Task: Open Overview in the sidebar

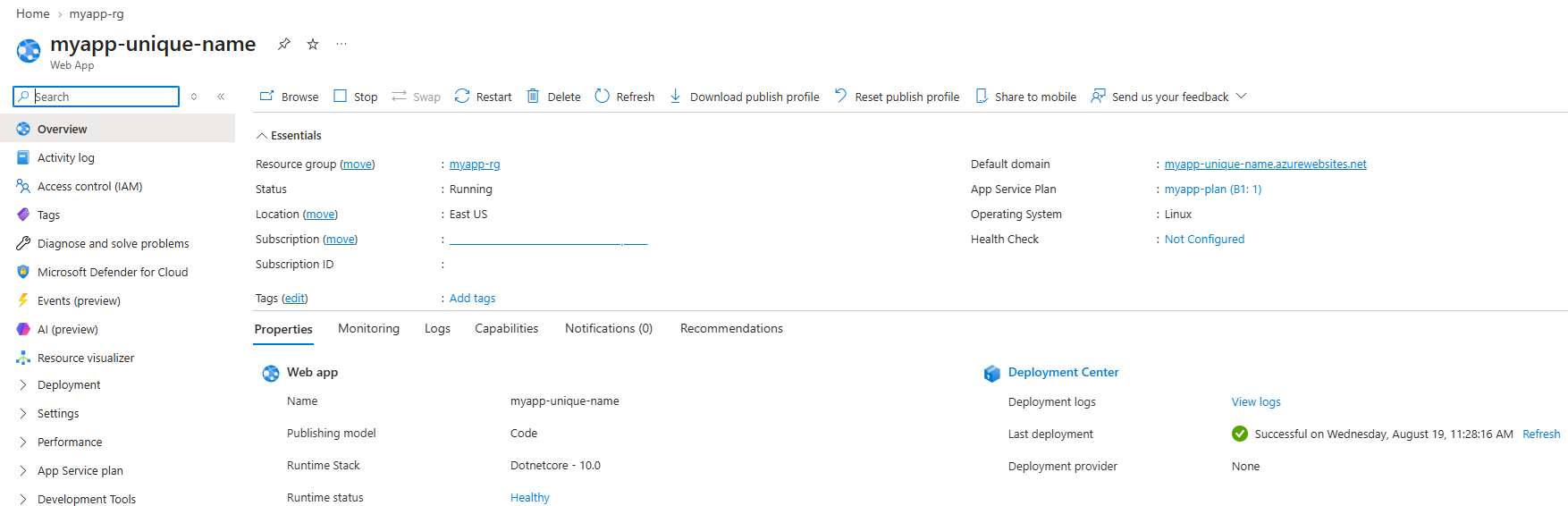Action: pyautogui.click(x=117, y=129)
